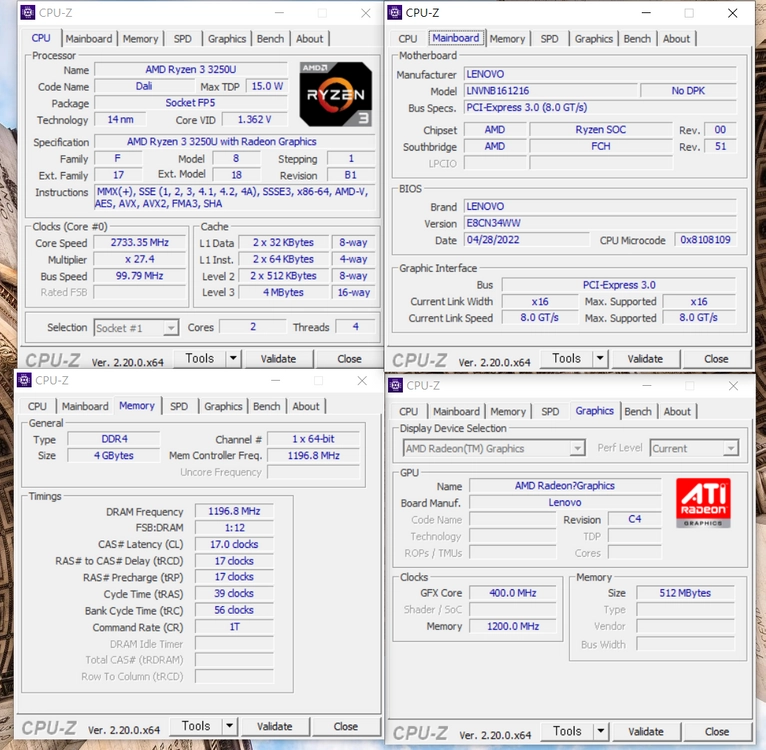Click Close button in the Mainboard window

pos(716,359)
